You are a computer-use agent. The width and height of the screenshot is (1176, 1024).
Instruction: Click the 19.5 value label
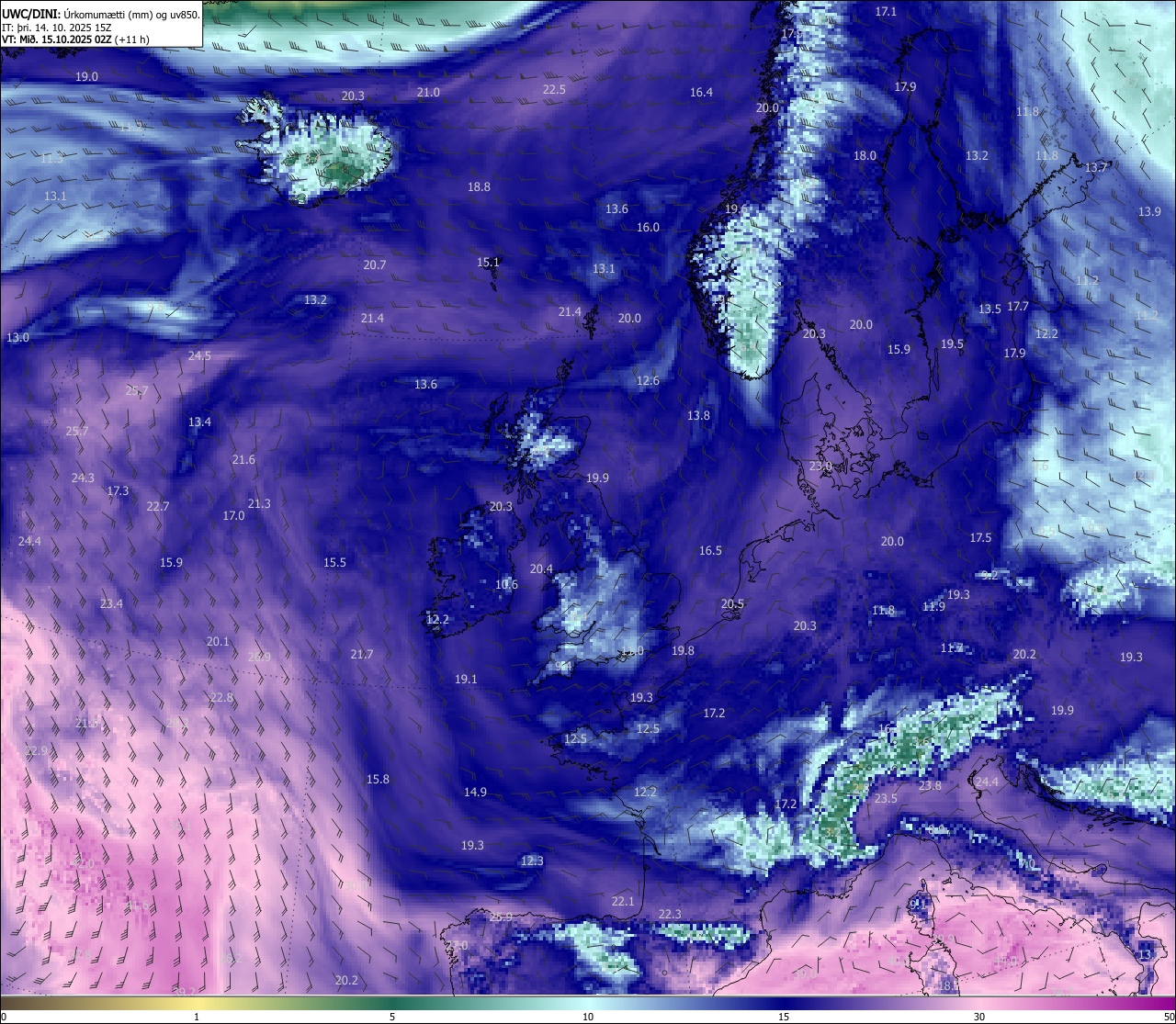pos(952,344)
